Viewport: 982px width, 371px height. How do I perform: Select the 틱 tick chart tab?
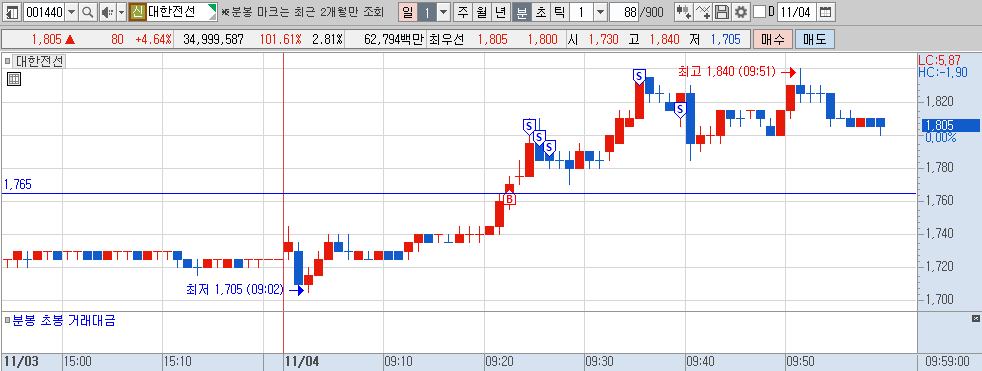[x=560, y=12]
